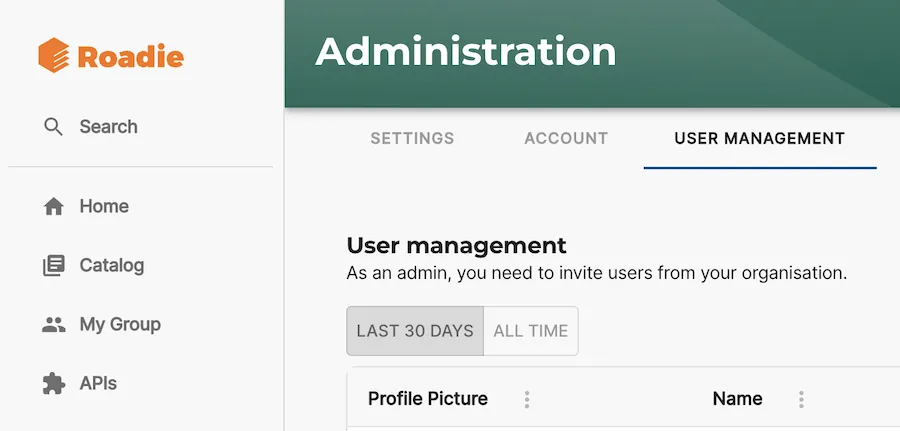Open the My Group page
The width and height of the screenshot is (900, 431).
[x=120, y=324]
